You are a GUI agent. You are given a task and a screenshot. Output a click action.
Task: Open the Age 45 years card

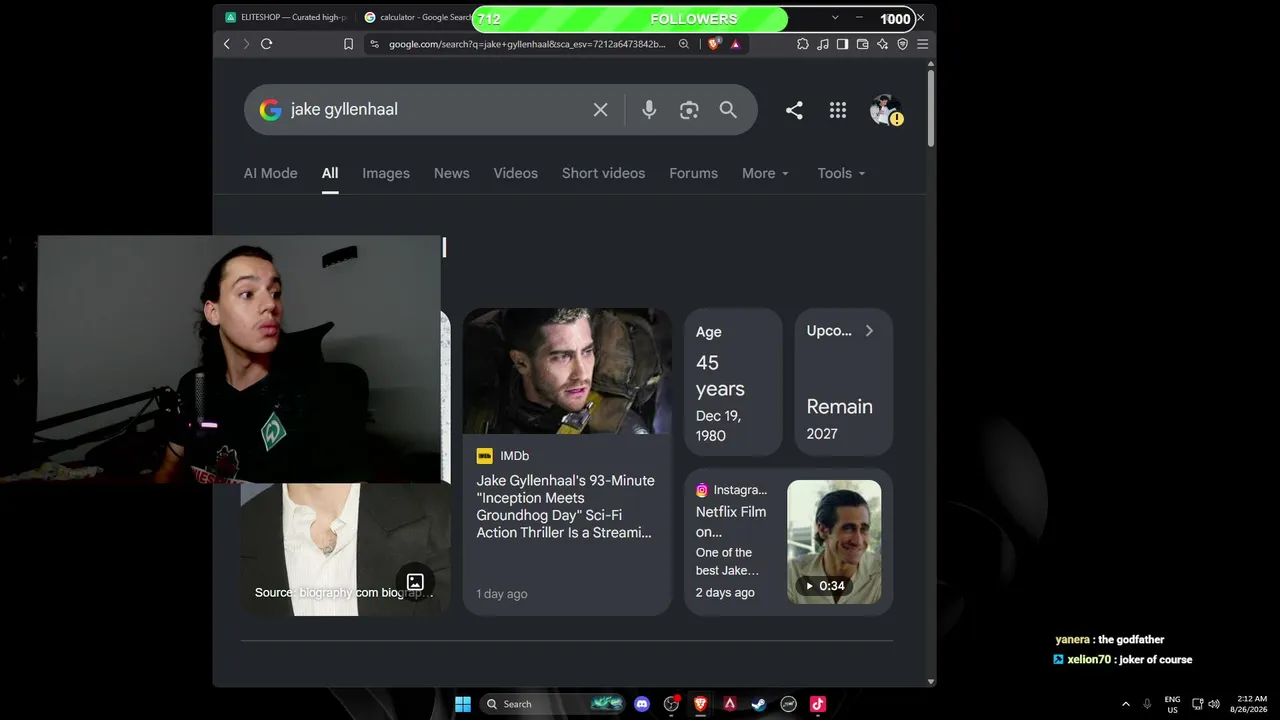click(x=733, y=382)
